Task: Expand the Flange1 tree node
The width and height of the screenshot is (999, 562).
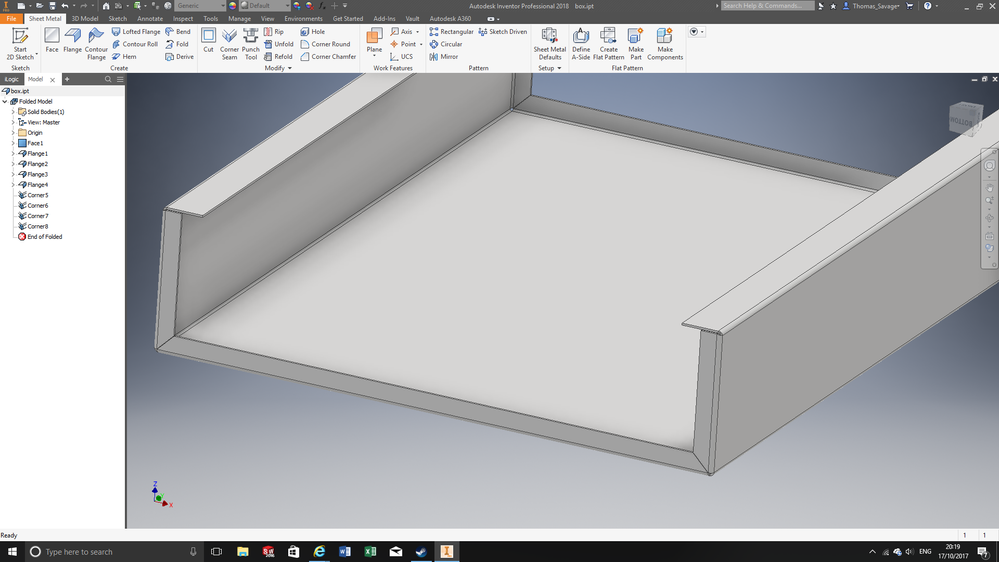Action: pyautogui.click(x=13, y=154)
